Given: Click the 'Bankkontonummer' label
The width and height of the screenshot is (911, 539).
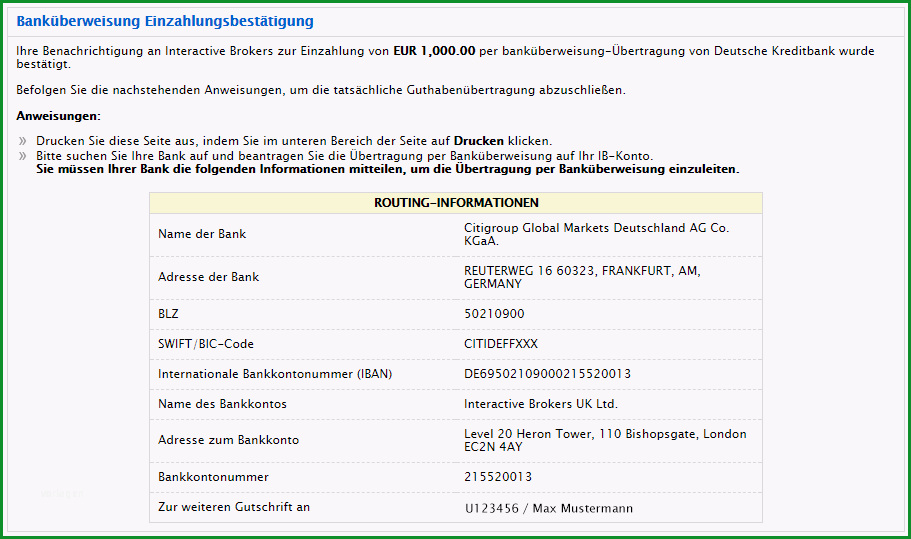Looking at the screenshot, I should (213, 477).
